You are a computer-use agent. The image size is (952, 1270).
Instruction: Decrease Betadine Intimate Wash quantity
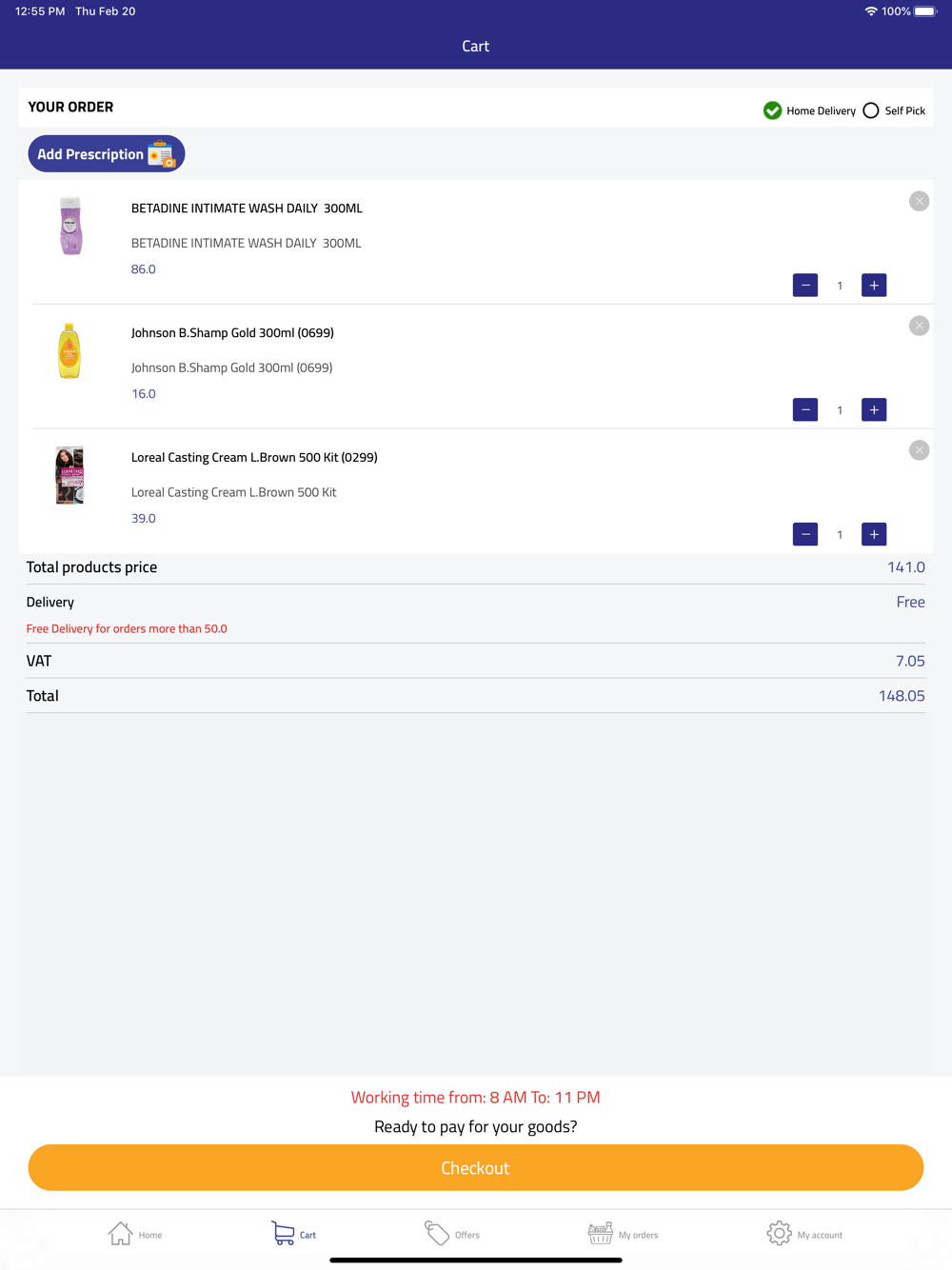805,286
